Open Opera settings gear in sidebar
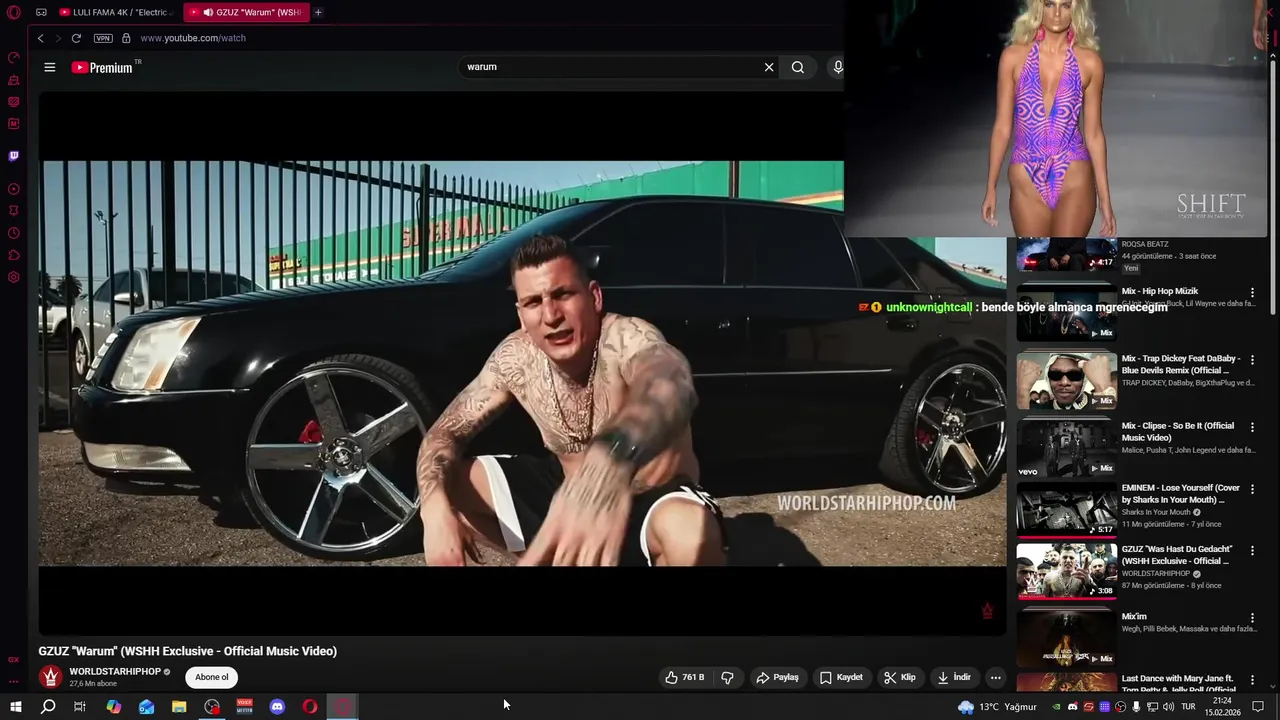Screen dimensions: 1280x720 (x=14, y=277)
